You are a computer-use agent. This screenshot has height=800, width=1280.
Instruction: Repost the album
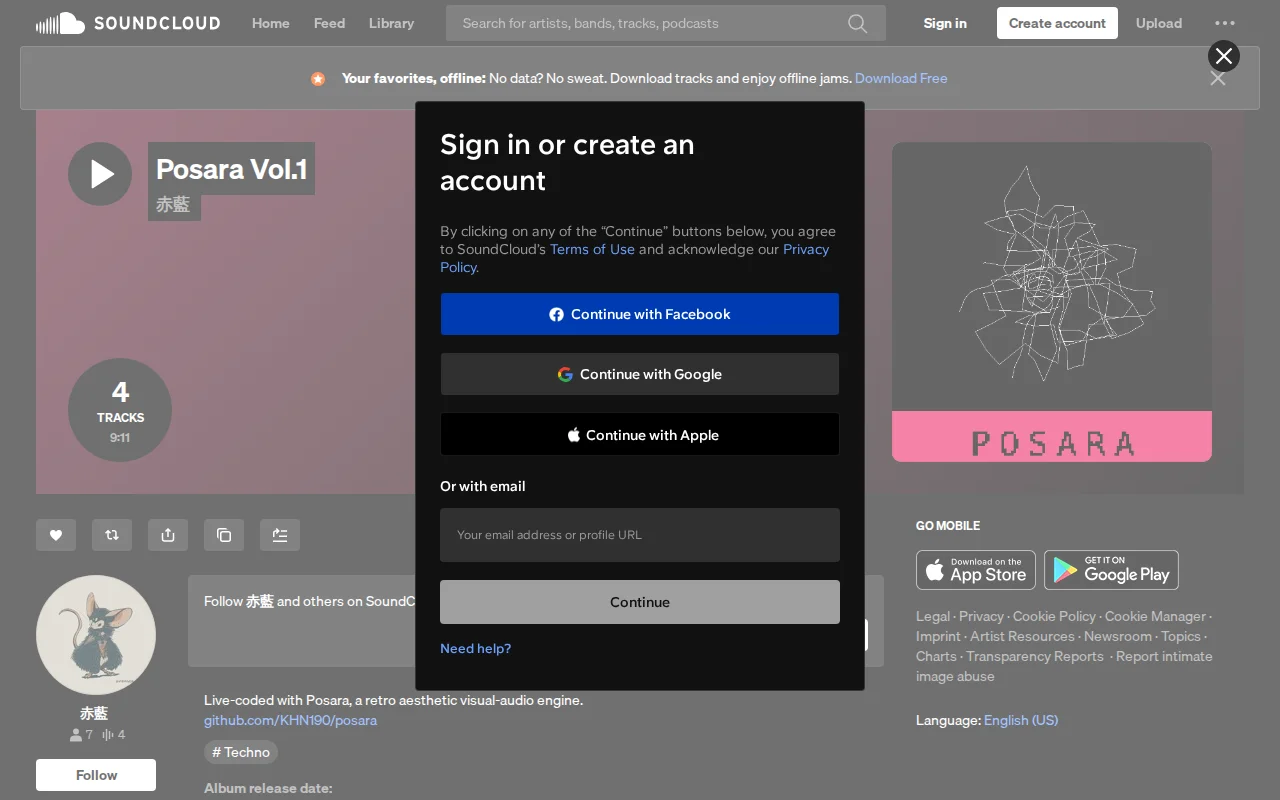pyautogui.click(x=112, y=535)
